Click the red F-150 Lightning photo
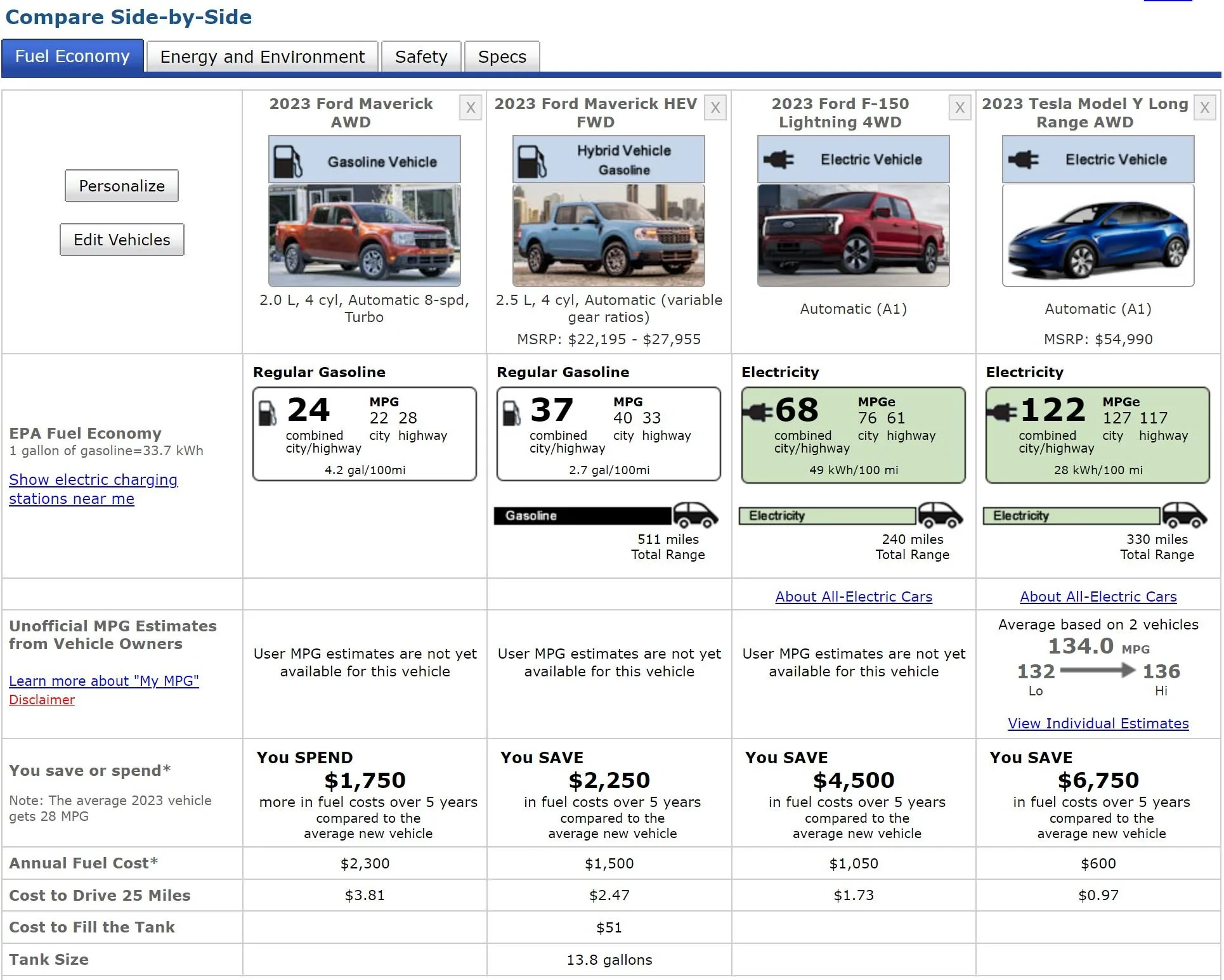1224x980 pixels. point(854,236)
